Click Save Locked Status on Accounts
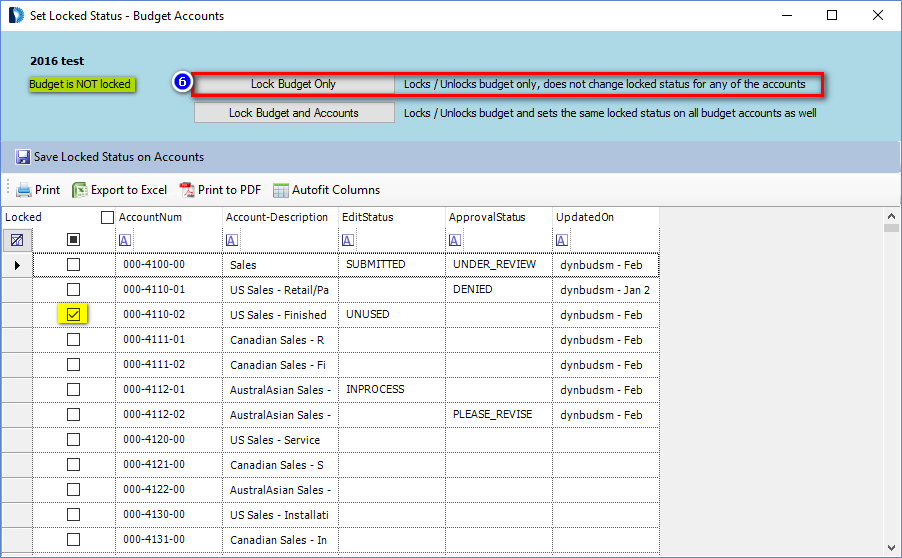902x558 pixels. point(110,157)
